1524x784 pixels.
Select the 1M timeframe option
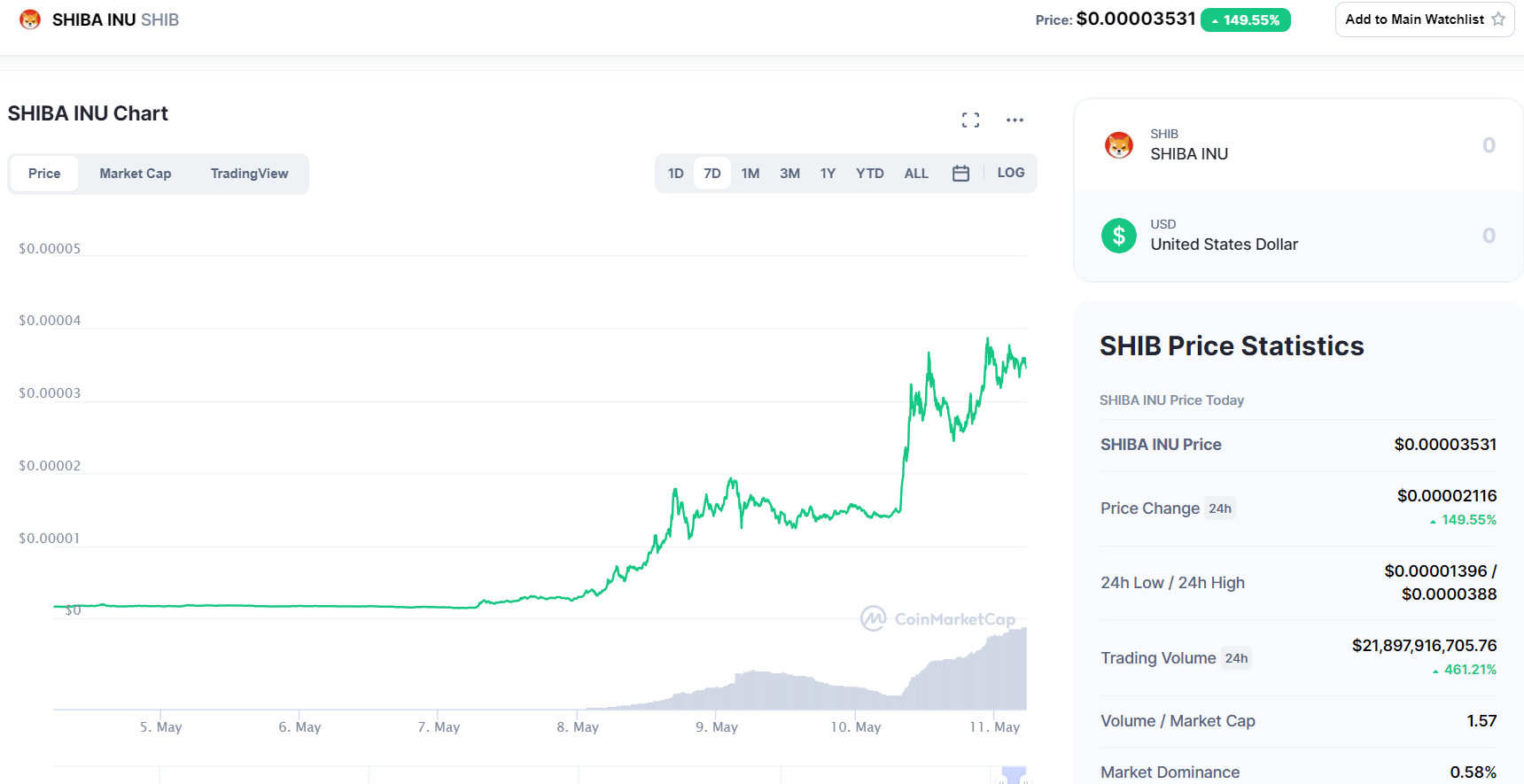coord(750,173)
